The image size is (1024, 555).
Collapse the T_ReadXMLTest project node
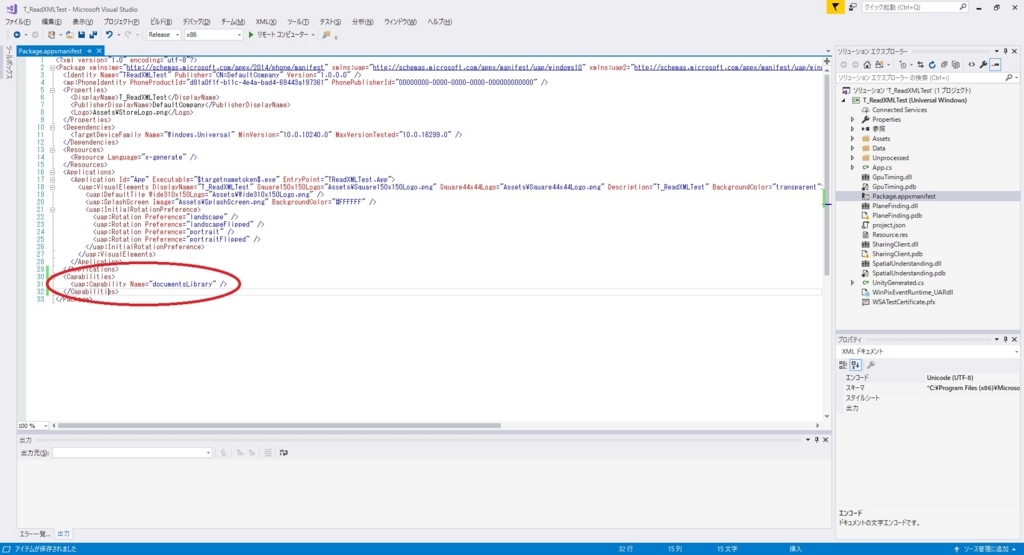(x=844, y=101)
